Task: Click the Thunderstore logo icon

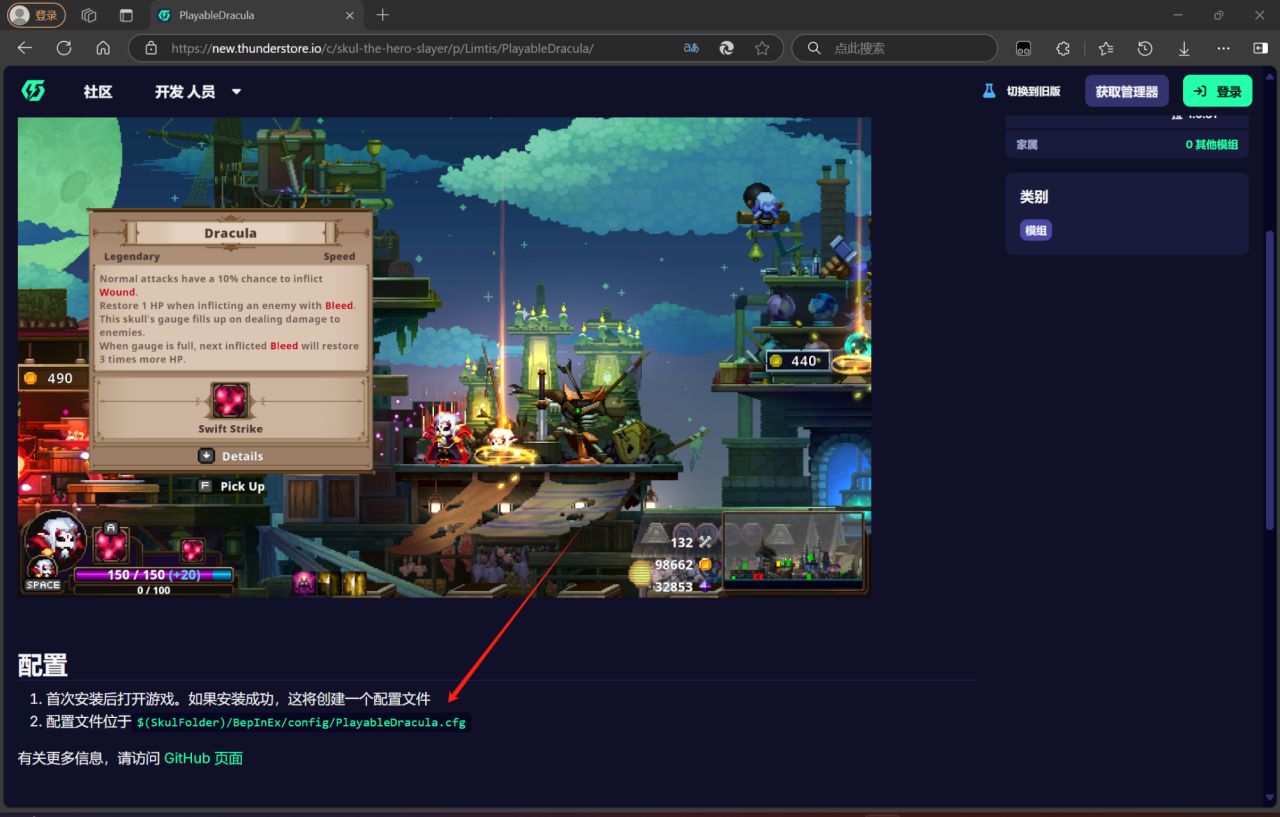Action: point(33,91)
